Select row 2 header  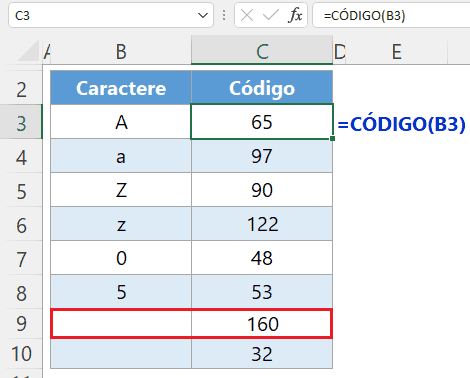tap(21, 89)
